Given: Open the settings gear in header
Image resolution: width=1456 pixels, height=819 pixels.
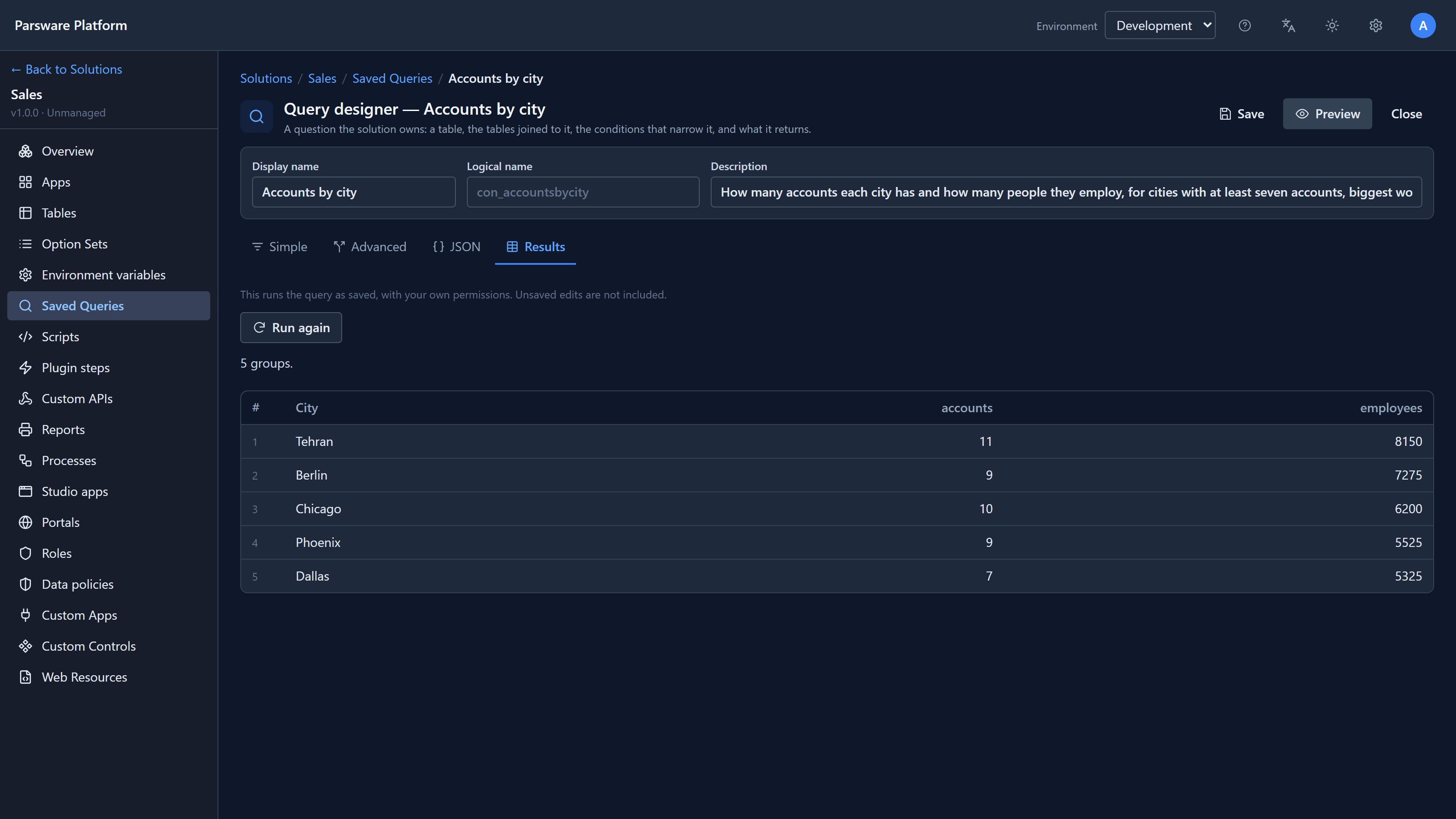Looking at the screenshot, I should pos(1376,25).
